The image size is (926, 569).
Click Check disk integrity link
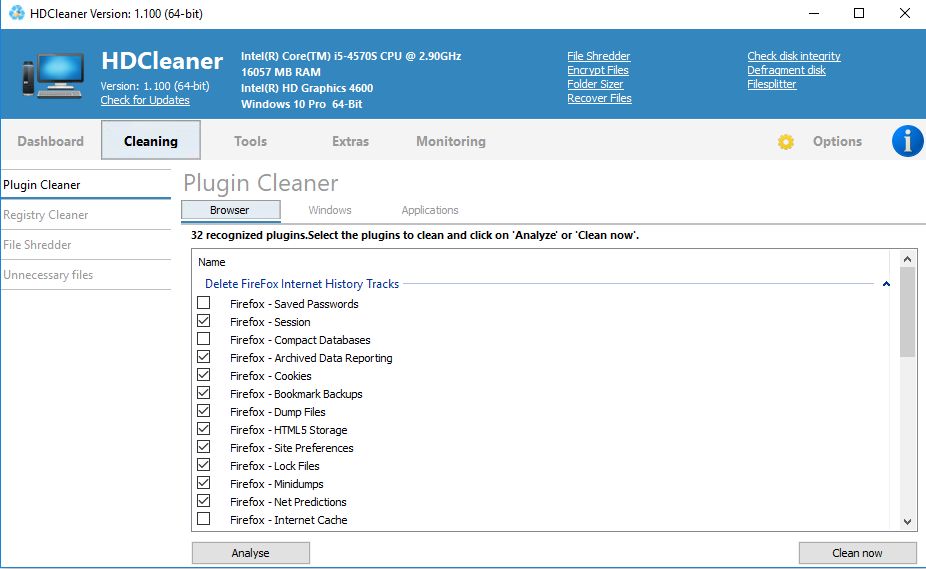(794, 56)
